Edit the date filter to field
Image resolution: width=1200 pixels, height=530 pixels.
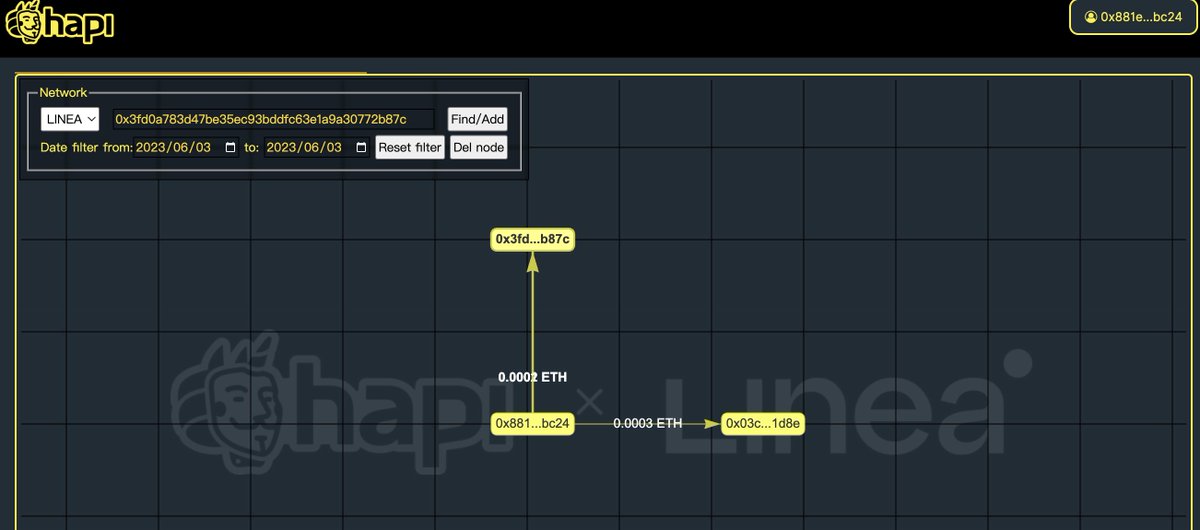pos(318,147)
